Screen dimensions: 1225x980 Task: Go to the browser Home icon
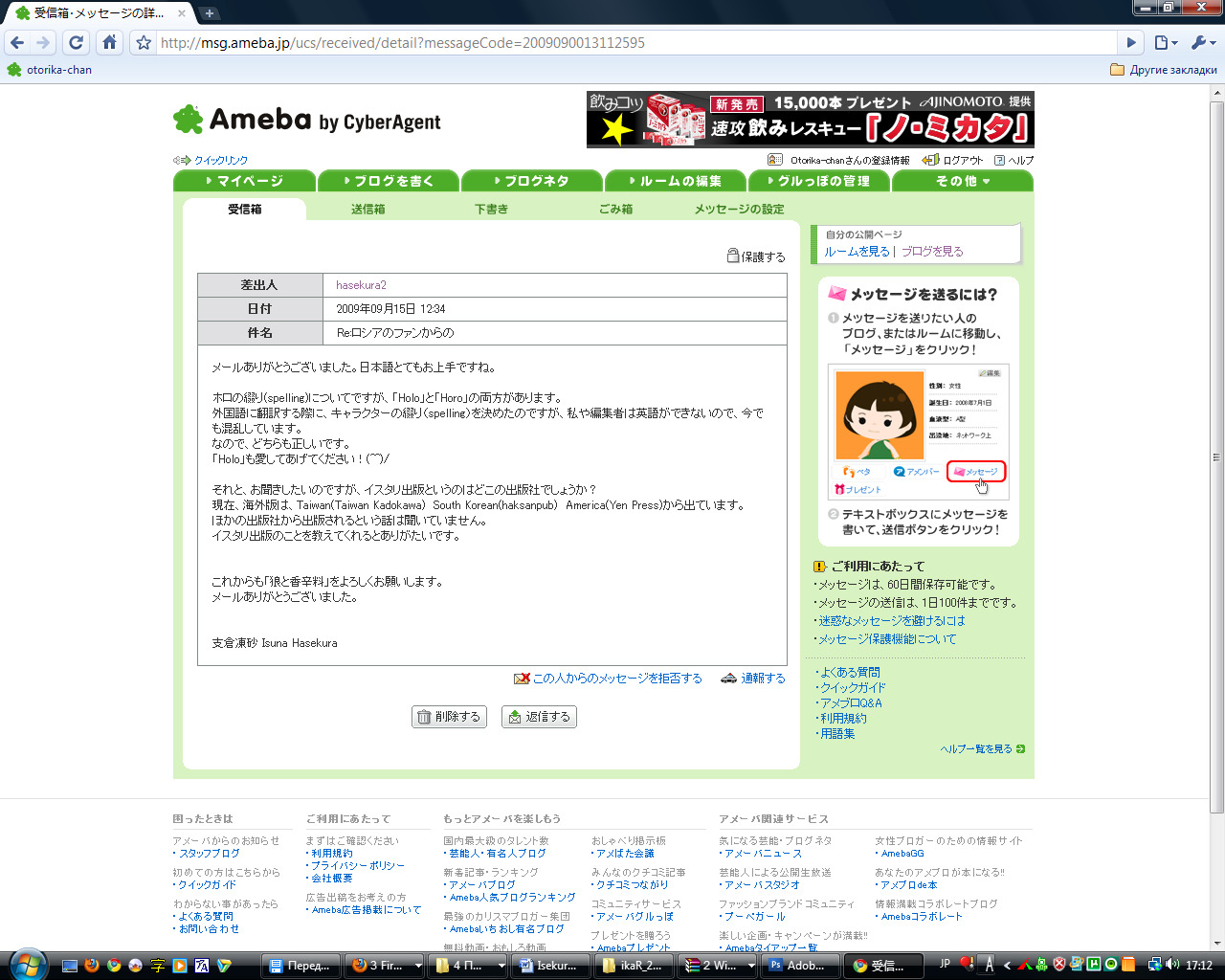tap(109, 42)
